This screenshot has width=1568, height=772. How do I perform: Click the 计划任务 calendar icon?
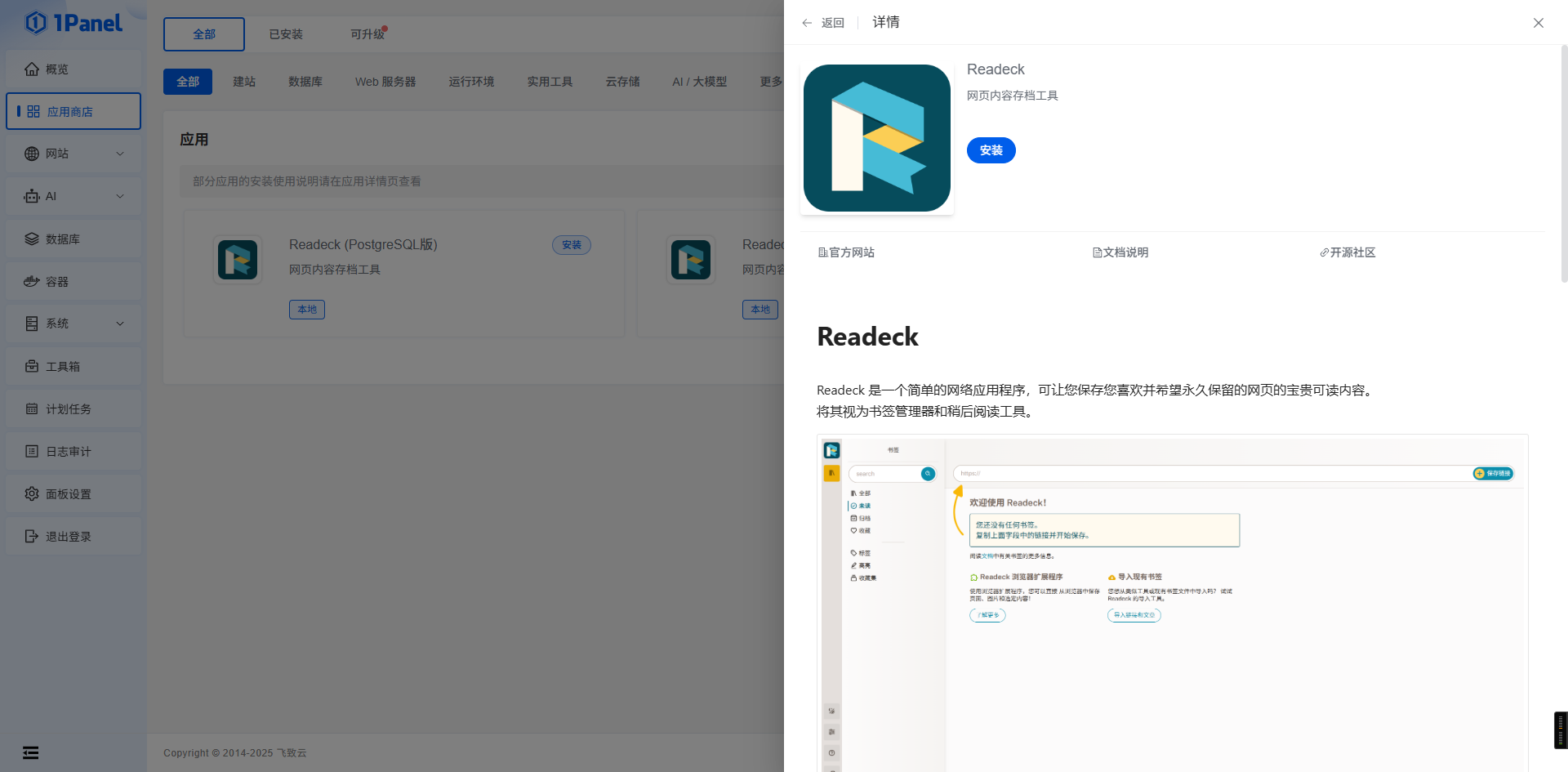[x=32, y=409]
